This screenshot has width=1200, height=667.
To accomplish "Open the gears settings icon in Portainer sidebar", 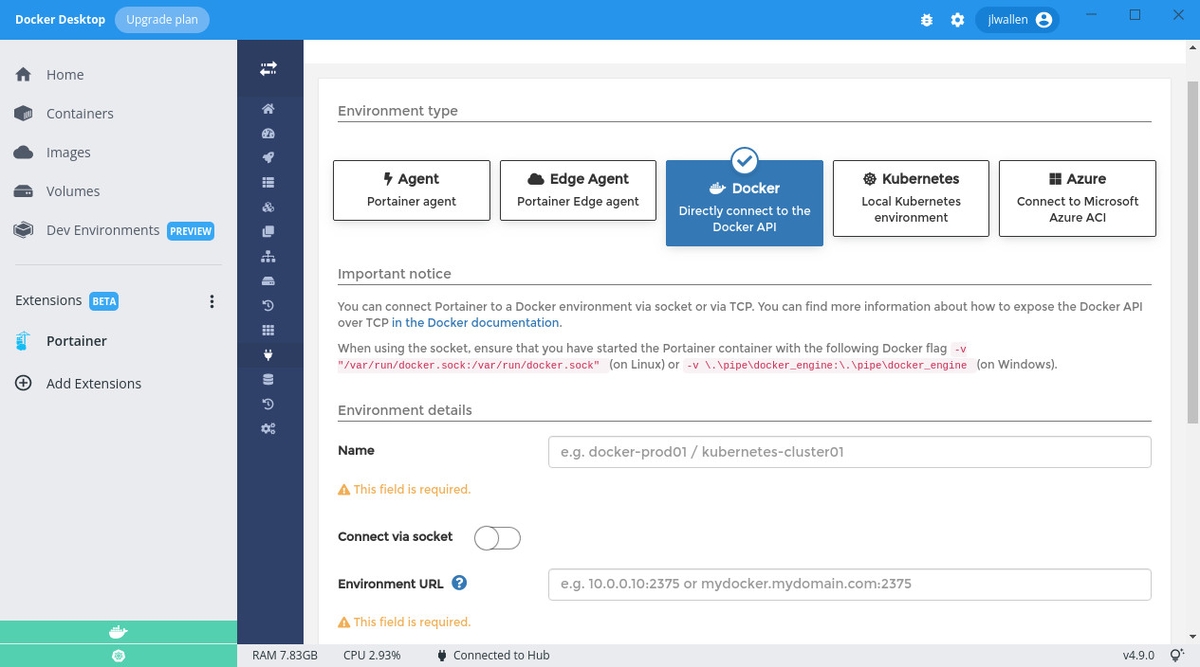I will point(268,429).
